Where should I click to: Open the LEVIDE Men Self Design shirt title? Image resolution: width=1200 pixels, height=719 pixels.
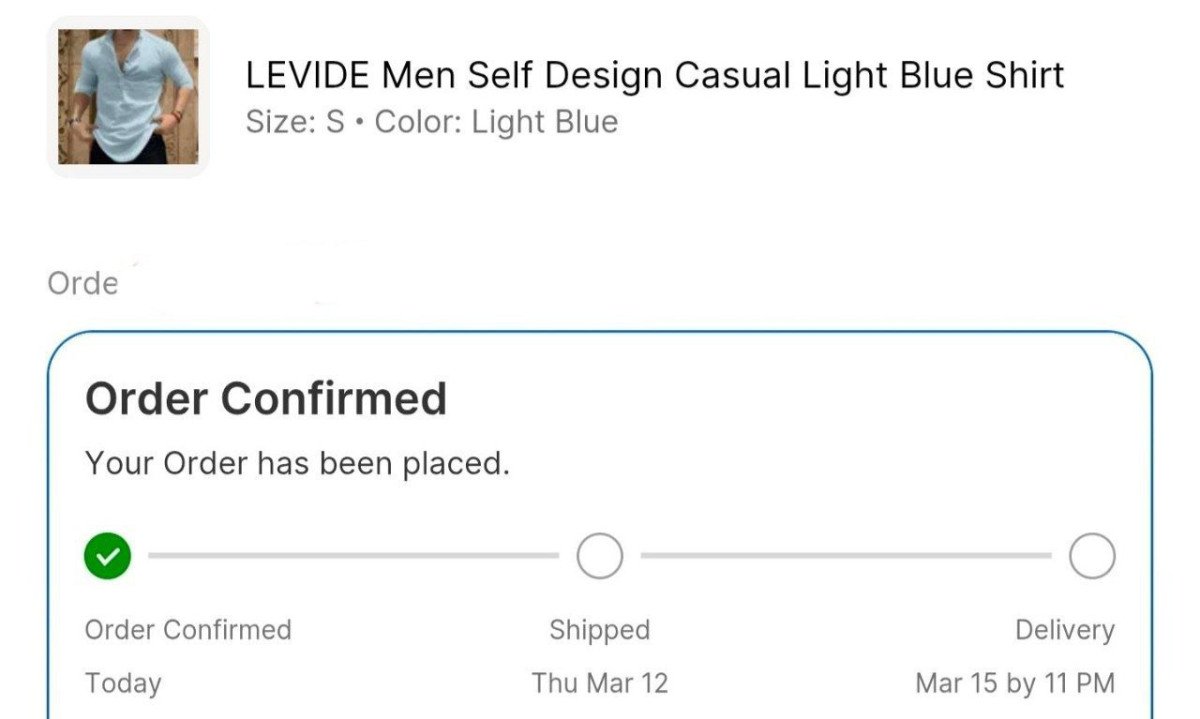pos(654,75)
